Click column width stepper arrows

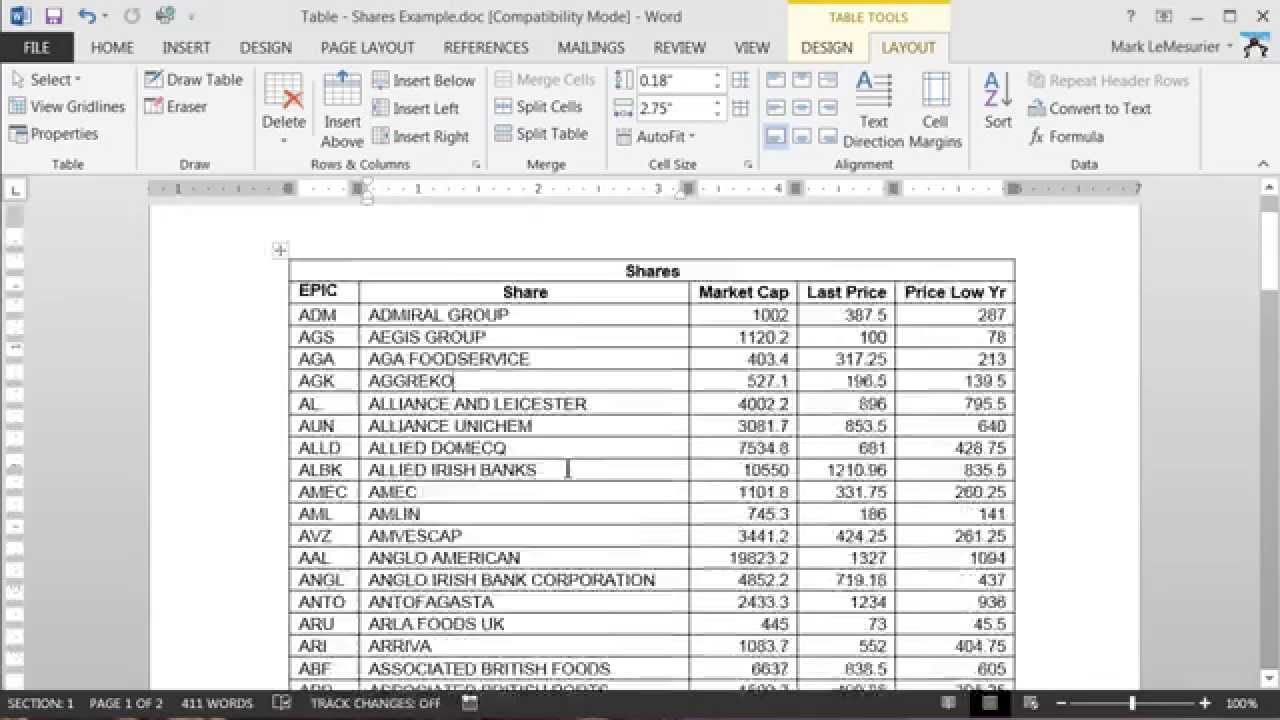pos(717,108)
